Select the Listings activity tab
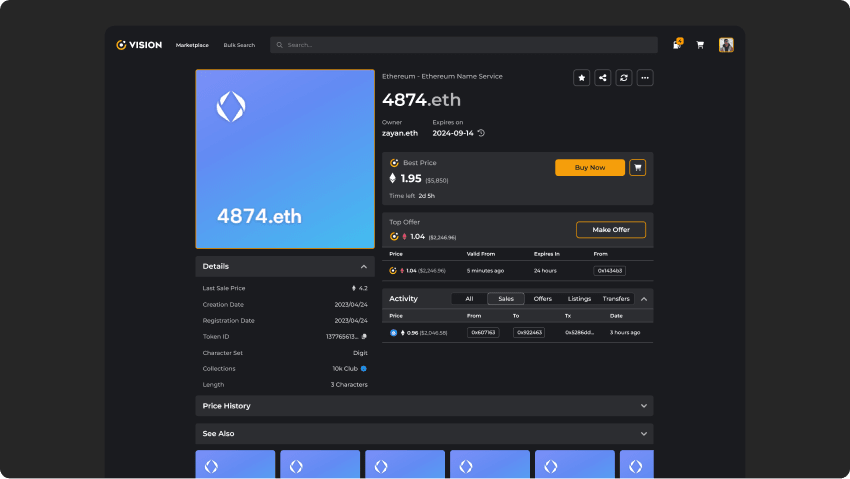The height and width of the screenshot is (479, 850). [x=579, y=299]
